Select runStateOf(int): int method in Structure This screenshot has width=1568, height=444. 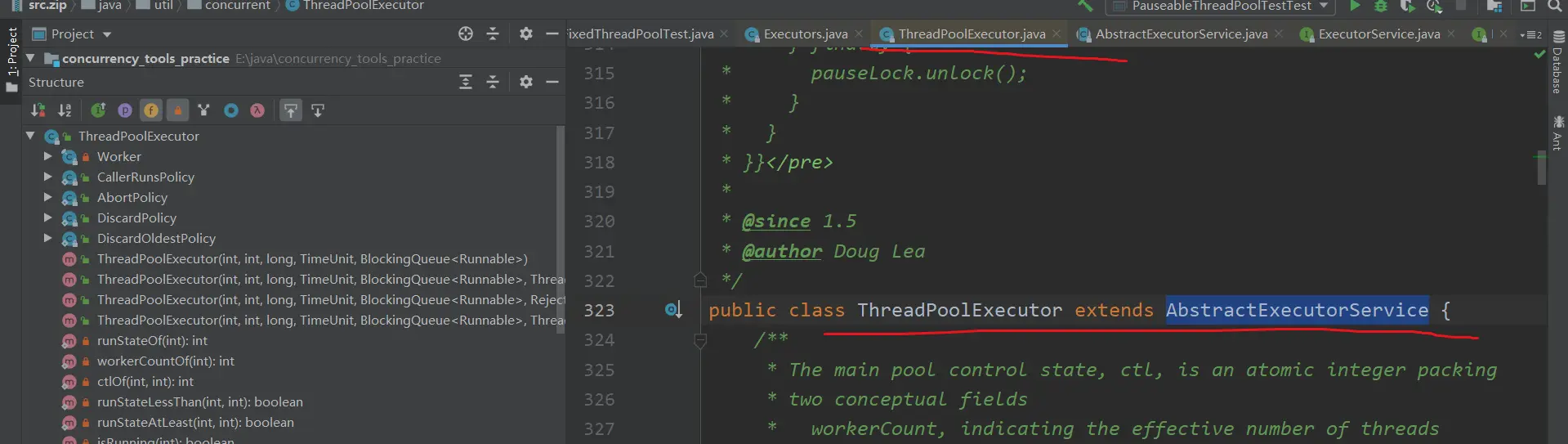pos(152,340)
